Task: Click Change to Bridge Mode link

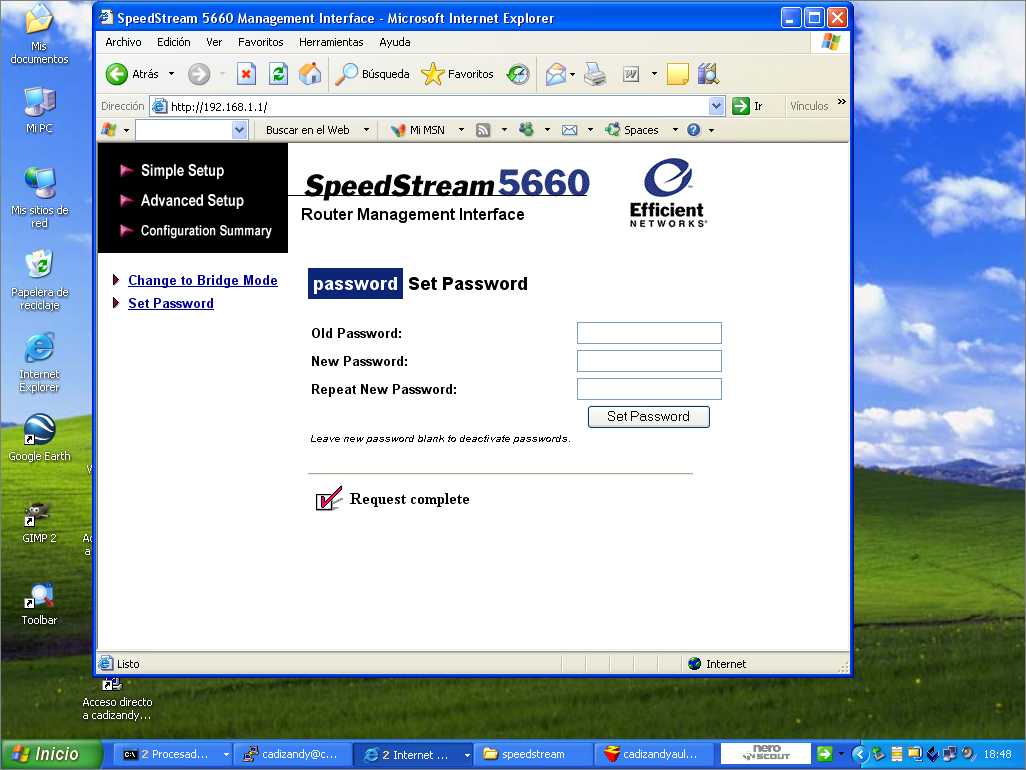Action: (203, 280)
